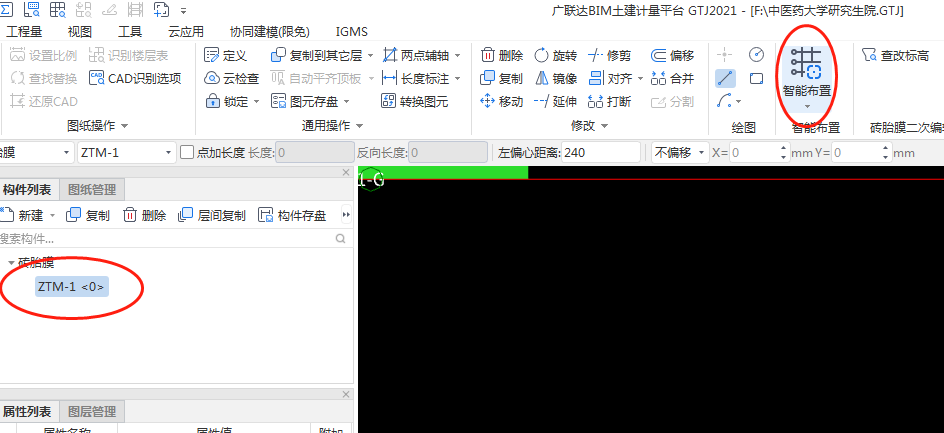Image resolution: width=944 pixels, height=433 pixels.
Task: Click the 层间复制 button
Action: click(213, 215)
